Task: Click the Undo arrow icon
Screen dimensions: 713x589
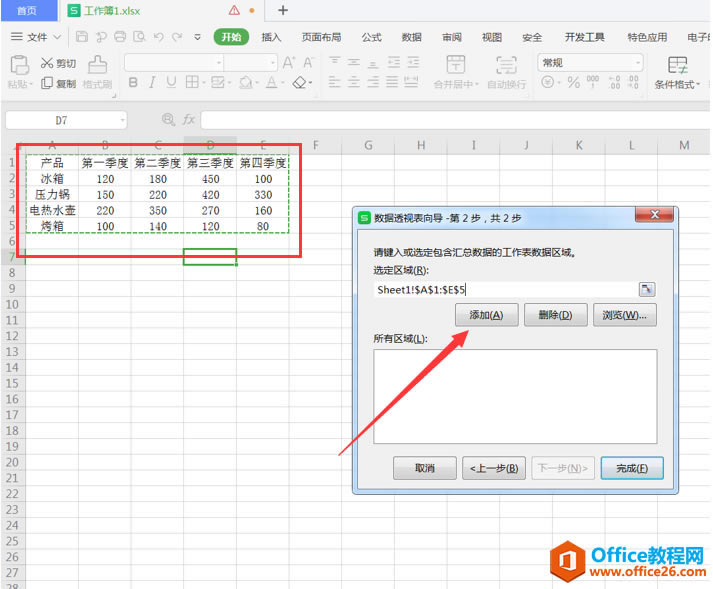Action: point(158,37)
